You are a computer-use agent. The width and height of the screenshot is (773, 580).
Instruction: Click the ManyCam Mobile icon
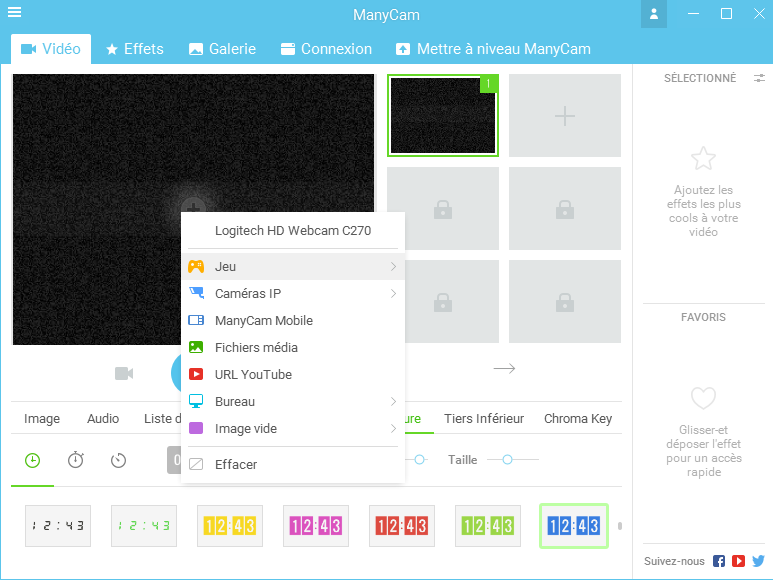point(196,320)
